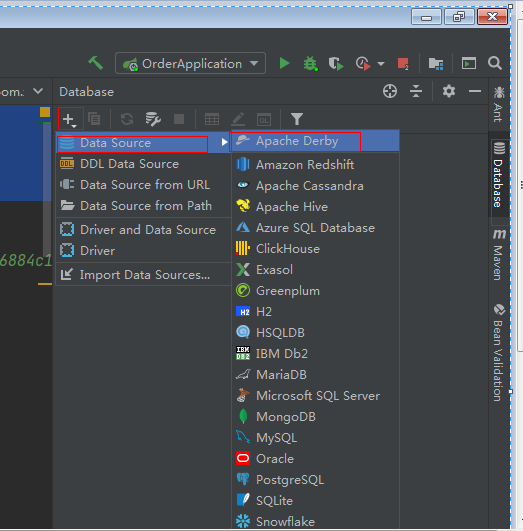Screen dimensions: 523x531
Task: Open Database panel settings gear icon
Action: (449, 91)
